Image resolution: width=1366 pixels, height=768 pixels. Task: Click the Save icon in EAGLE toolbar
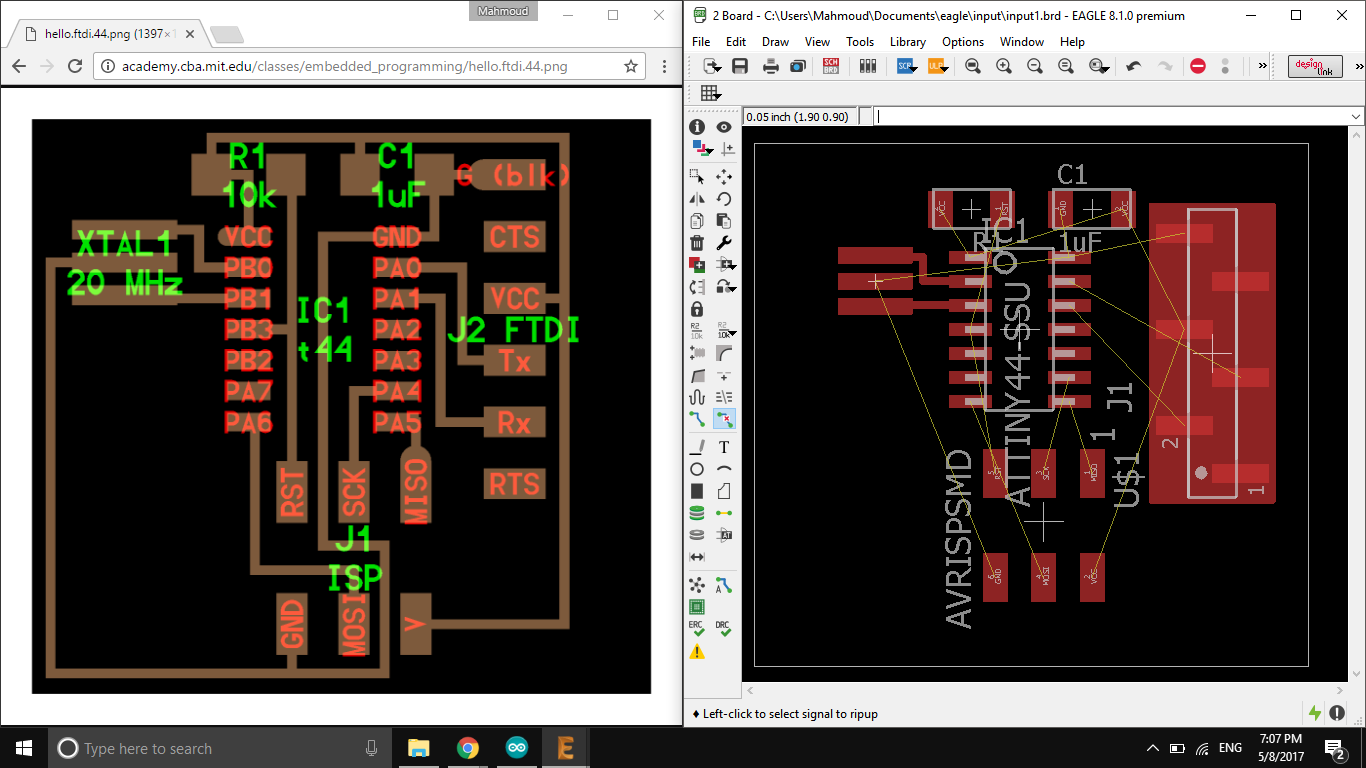click(x=740, y=66)
